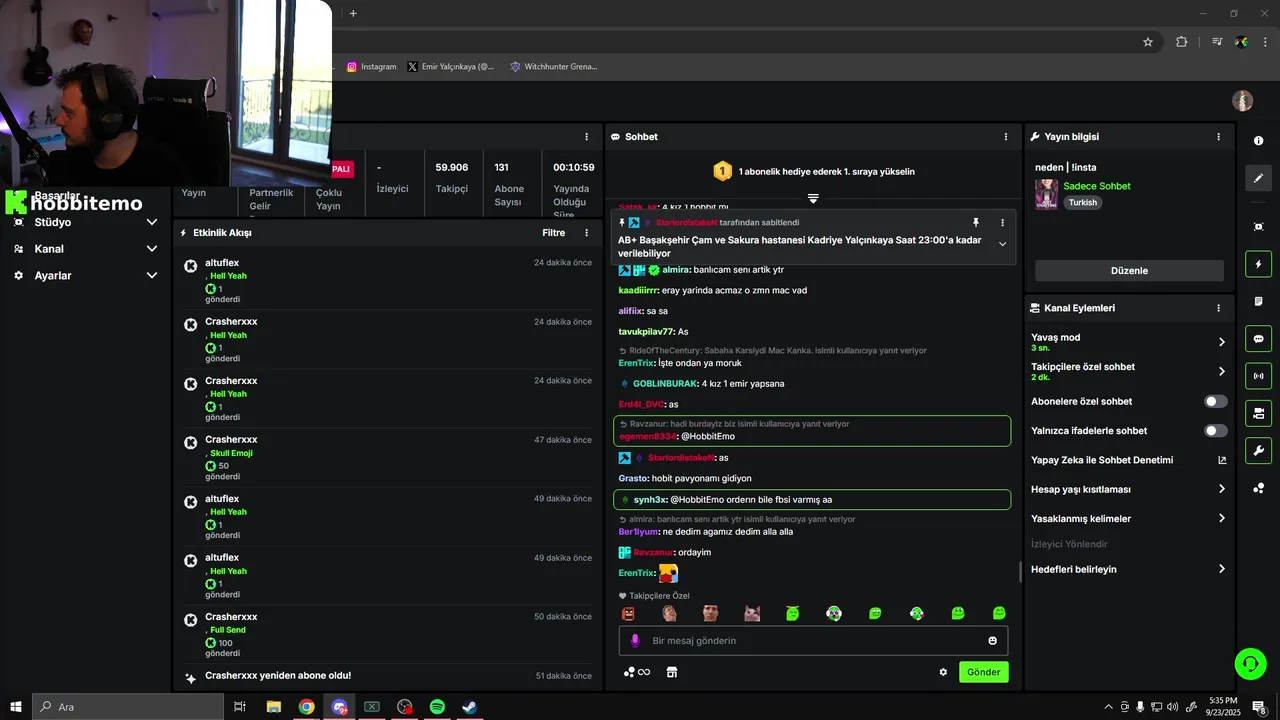Image resolution: width=1280 pixels, height=720 pixels.
Task: Toggle the chat bubble panel icon
Action: click(x=1258, y=339)
